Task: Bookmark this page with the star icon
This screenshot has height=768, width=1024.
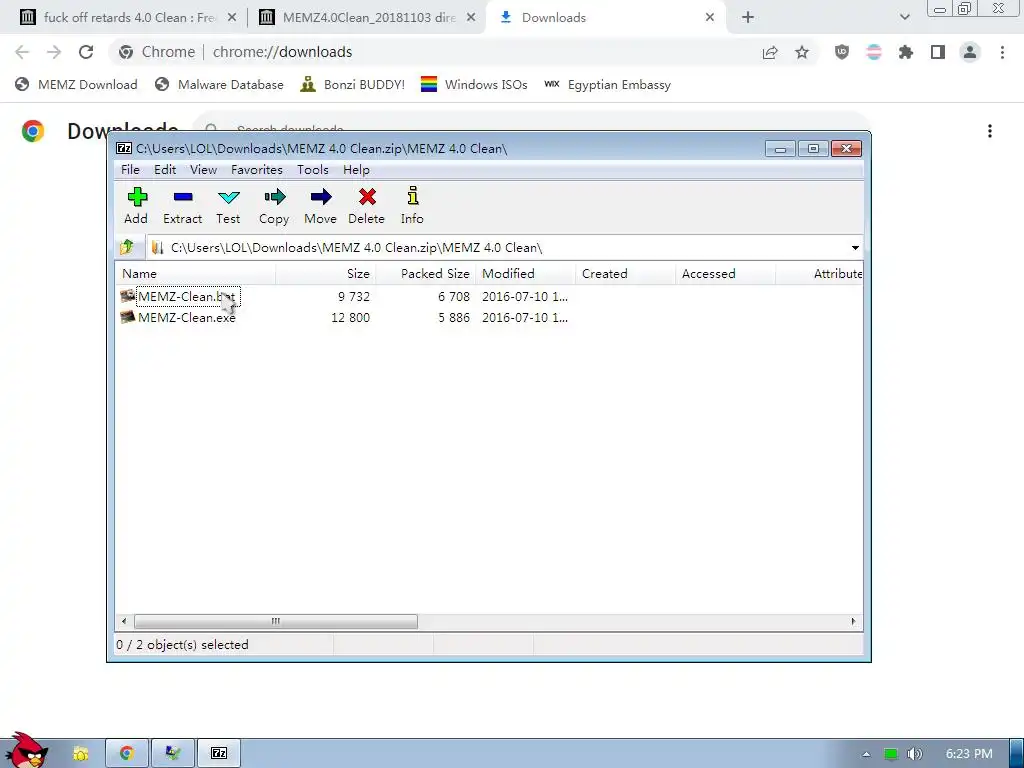Action: tap(802, 52)
